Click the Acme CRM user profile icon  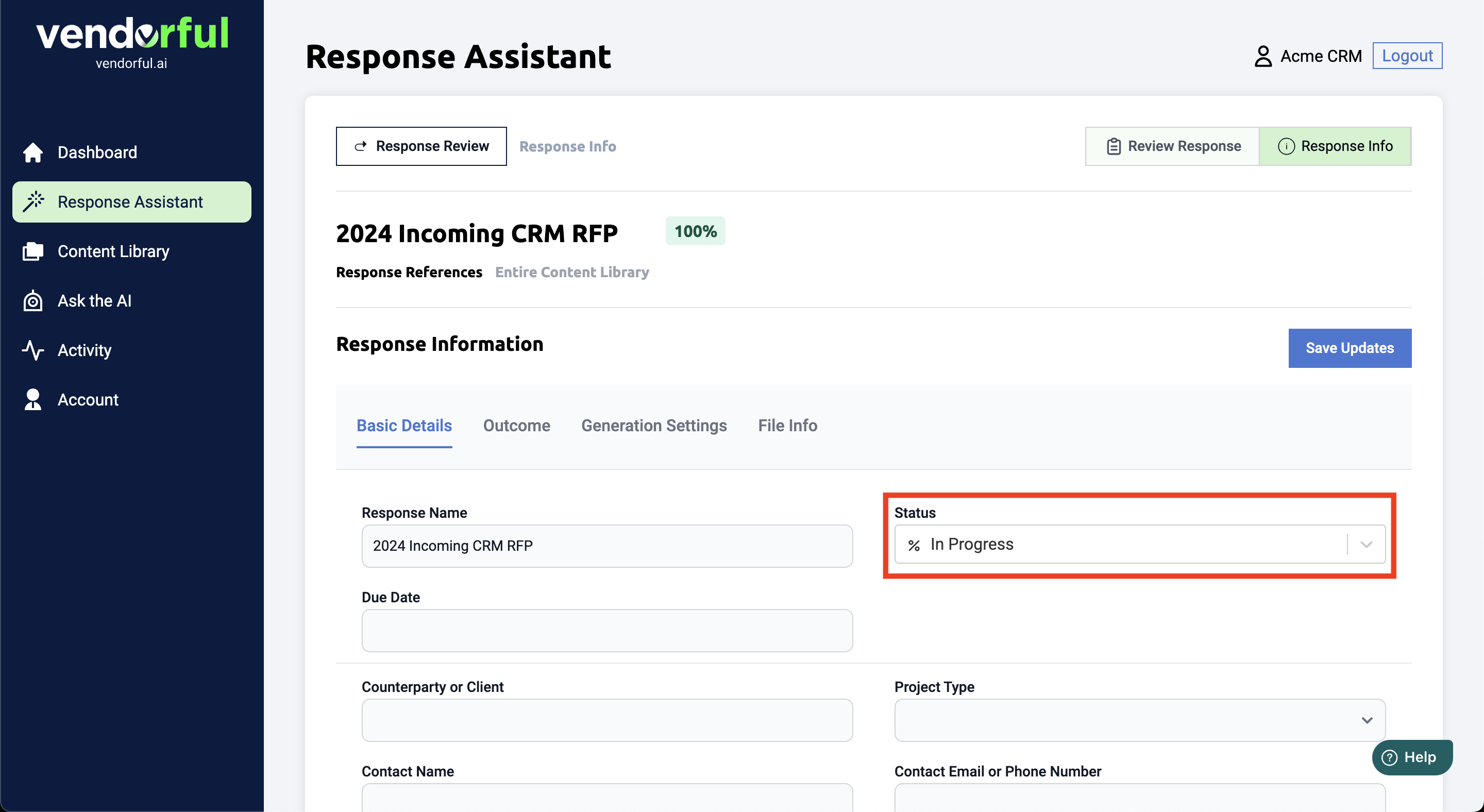(1263, 56)
